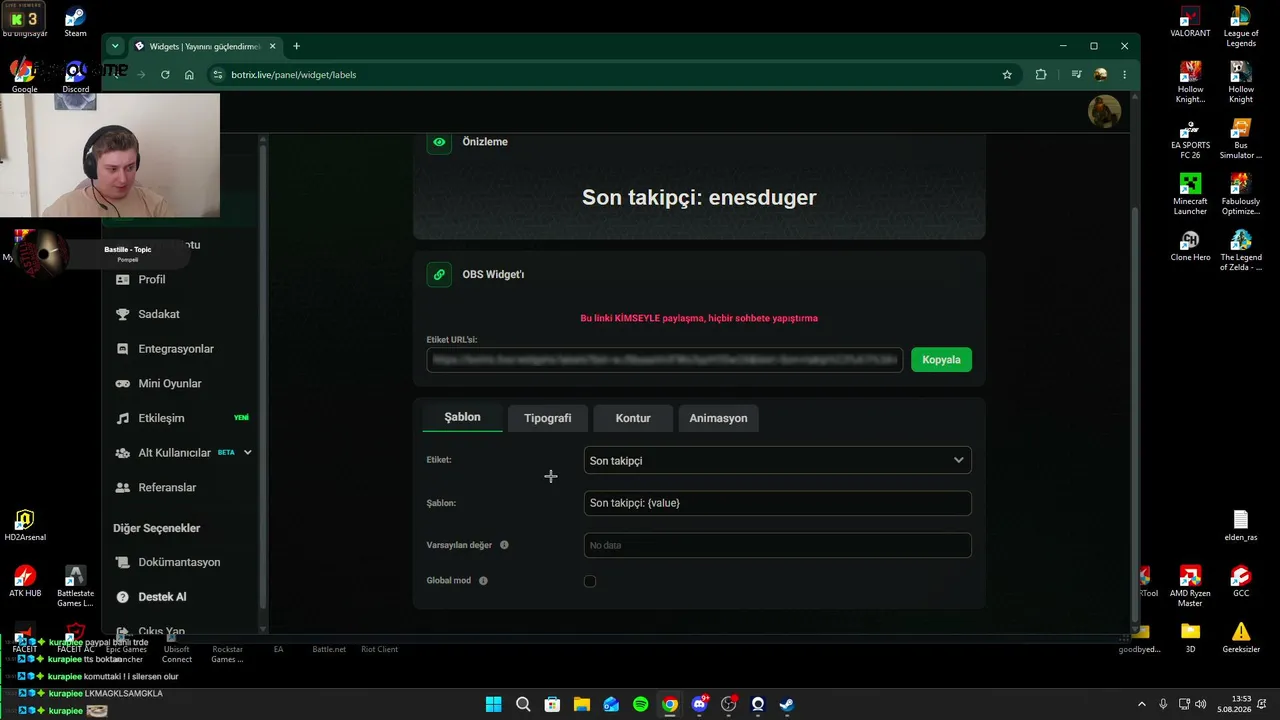The width and height of the screenshot is (1280, 720).
Task: Click the Varsayılan değer input field
Action: click(777, 545)
